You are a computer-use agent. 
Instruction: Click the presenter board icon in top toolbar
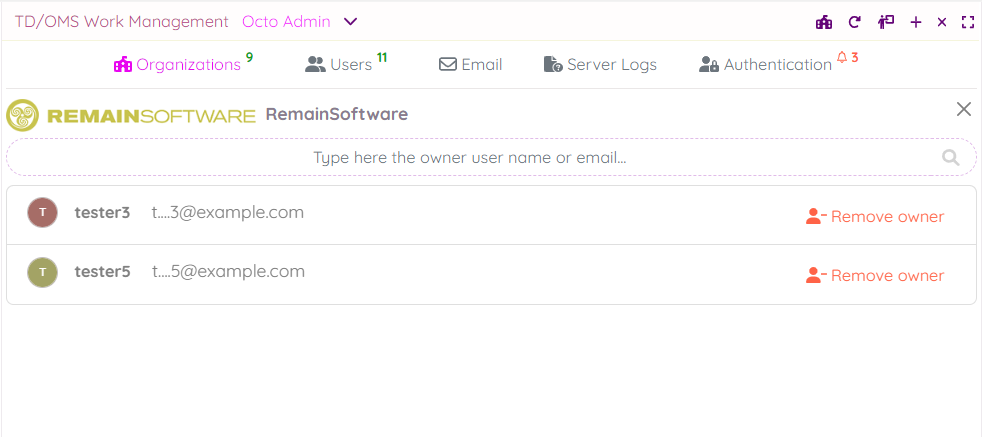(x=885, y=22)
